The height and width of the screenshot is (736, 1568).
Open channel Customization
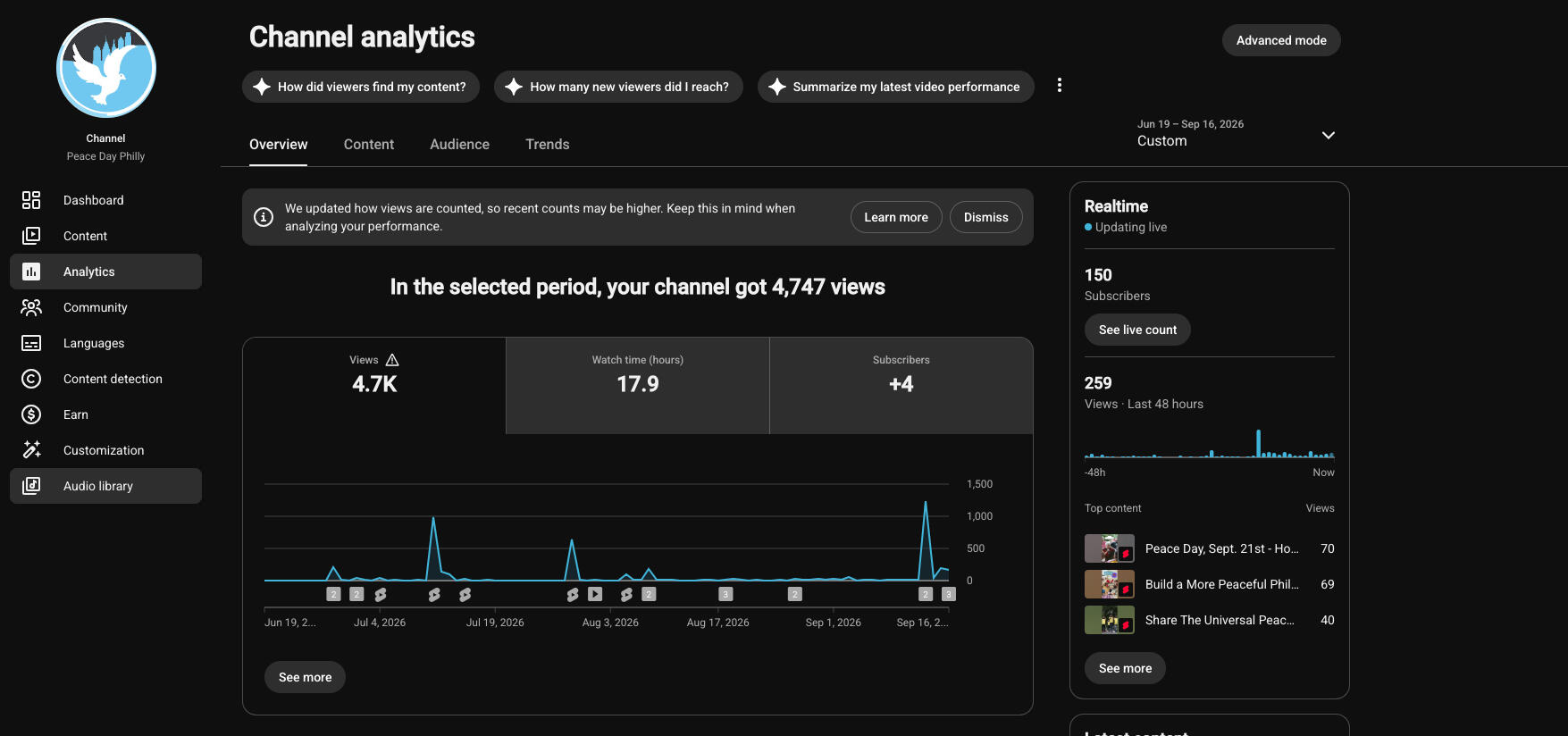point(105,450)
